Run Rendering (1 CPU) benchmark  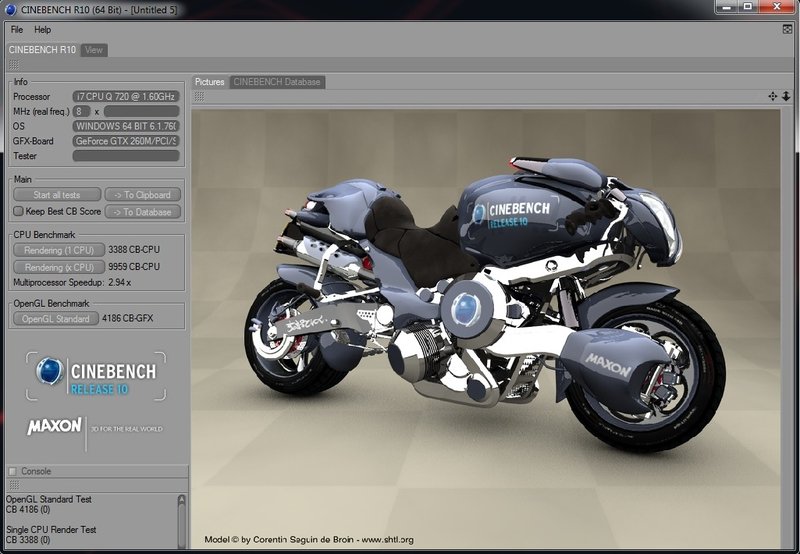coord(59,250)
